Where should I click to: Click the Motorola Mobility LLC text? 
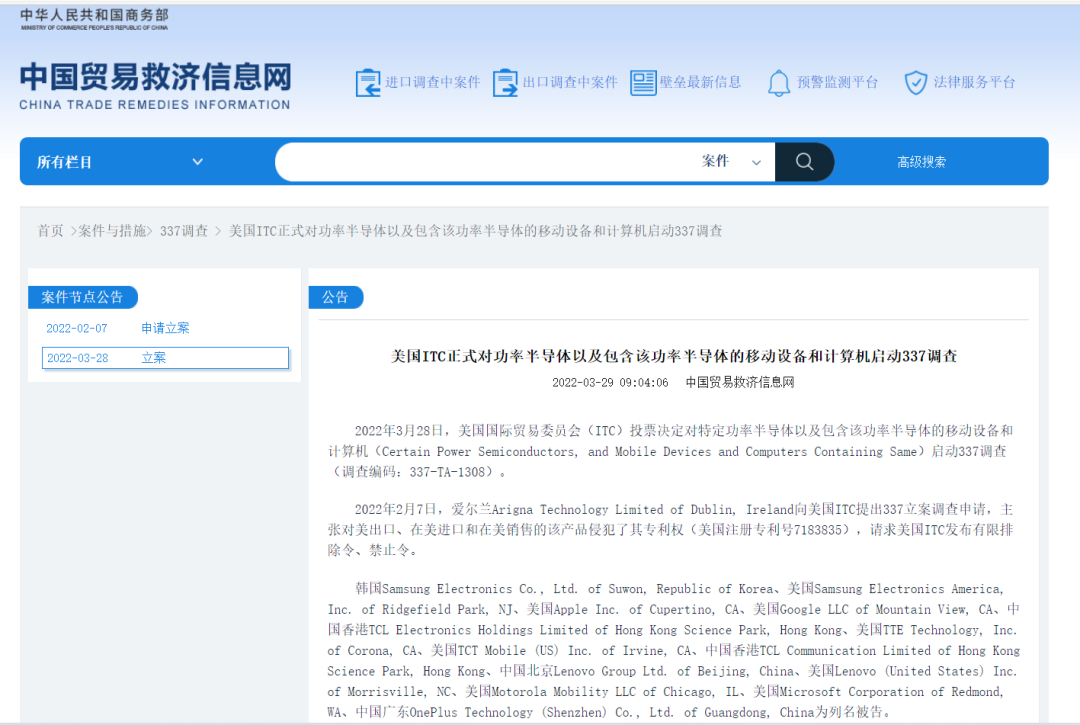pyautogui.click(x=564, y=691)
